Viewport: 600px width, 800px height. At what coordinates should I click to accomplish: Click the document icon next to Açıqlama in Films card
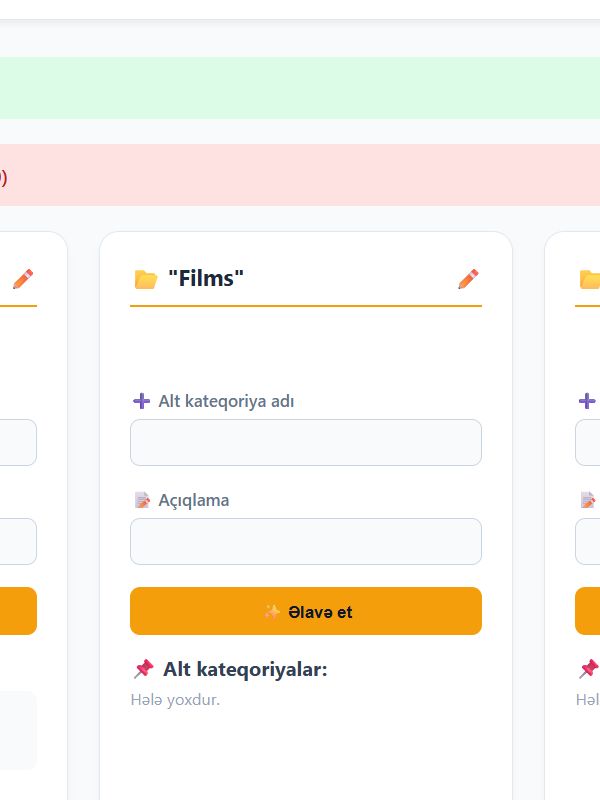coord(142,500)
